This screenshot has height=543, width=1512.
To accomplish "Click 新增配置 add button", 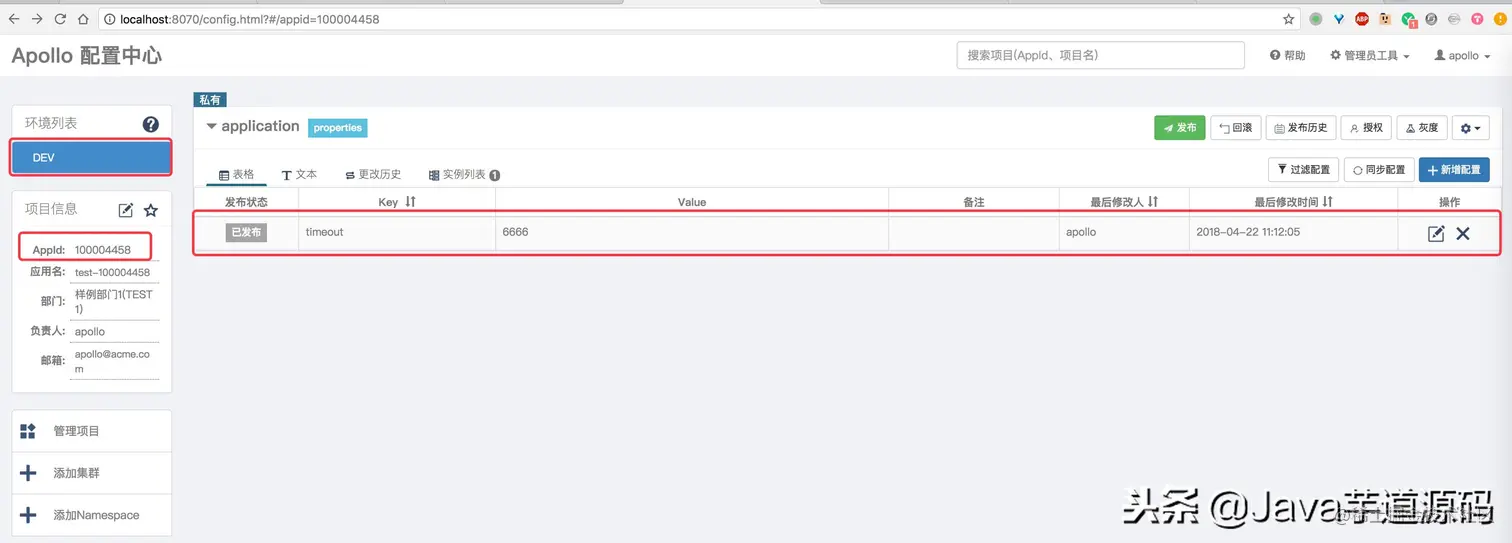I will coord(1454,170).
